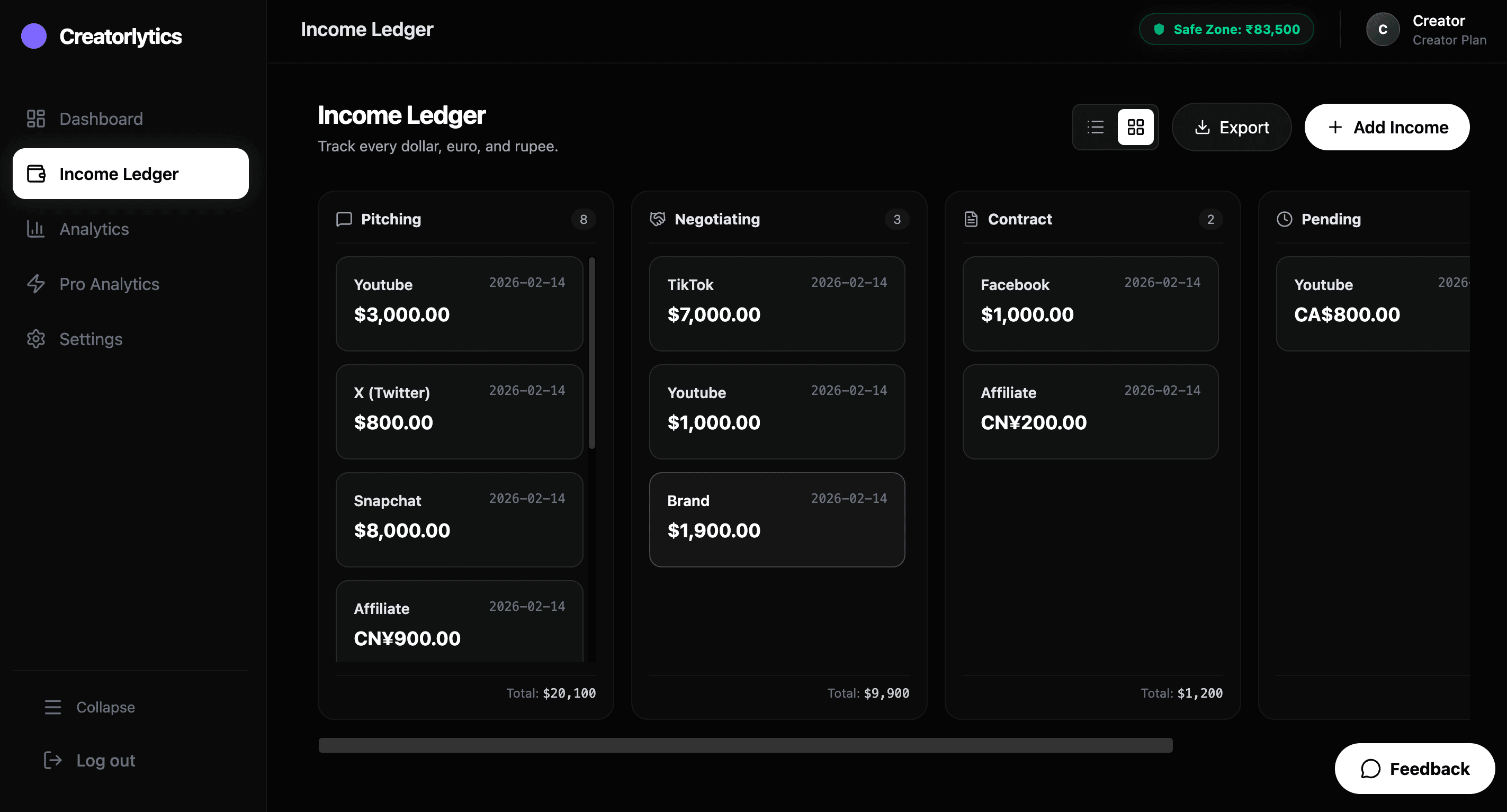Open Analytics via the bar chart icon
Image resolution: width=1507 pixels, height=812 pixels.
(x=35, y=229)
